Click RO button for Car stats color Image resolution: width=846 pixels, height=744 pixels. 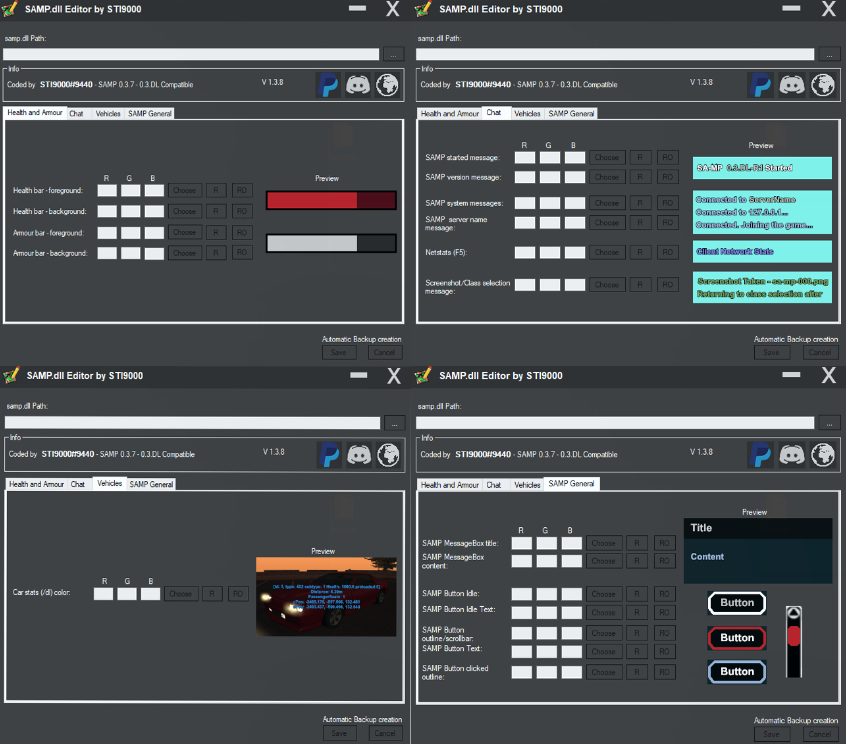coord(238,594)
